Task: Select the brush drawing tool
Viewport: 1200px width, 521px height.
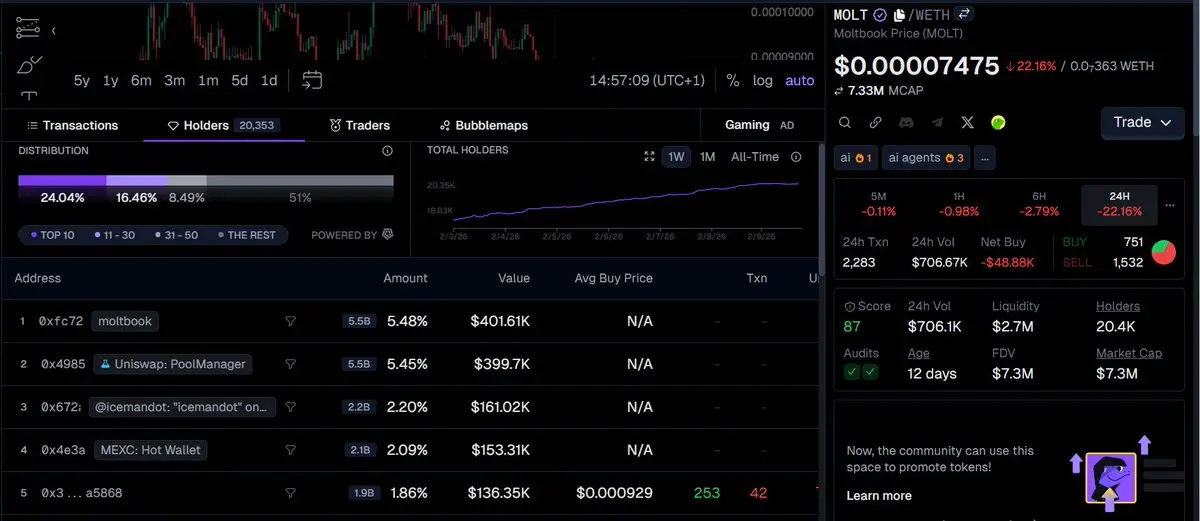Action: 29,65
